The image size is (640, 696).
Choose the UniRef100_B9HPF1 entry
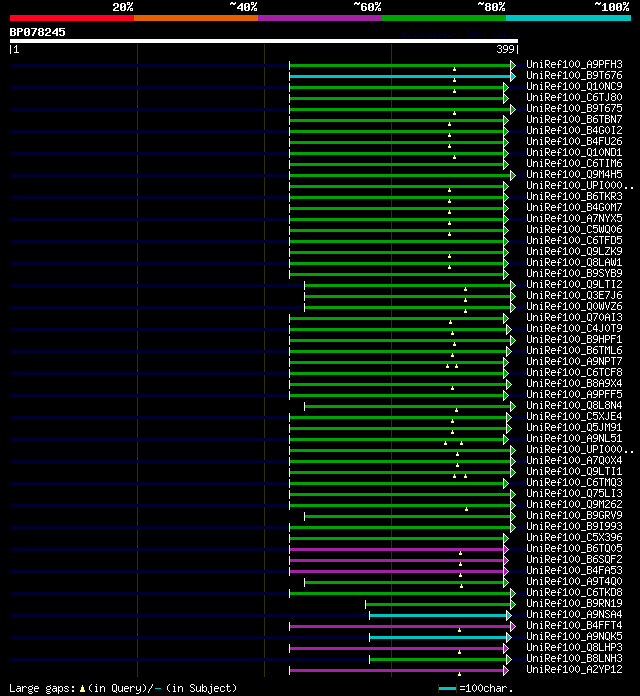[574, 339]
